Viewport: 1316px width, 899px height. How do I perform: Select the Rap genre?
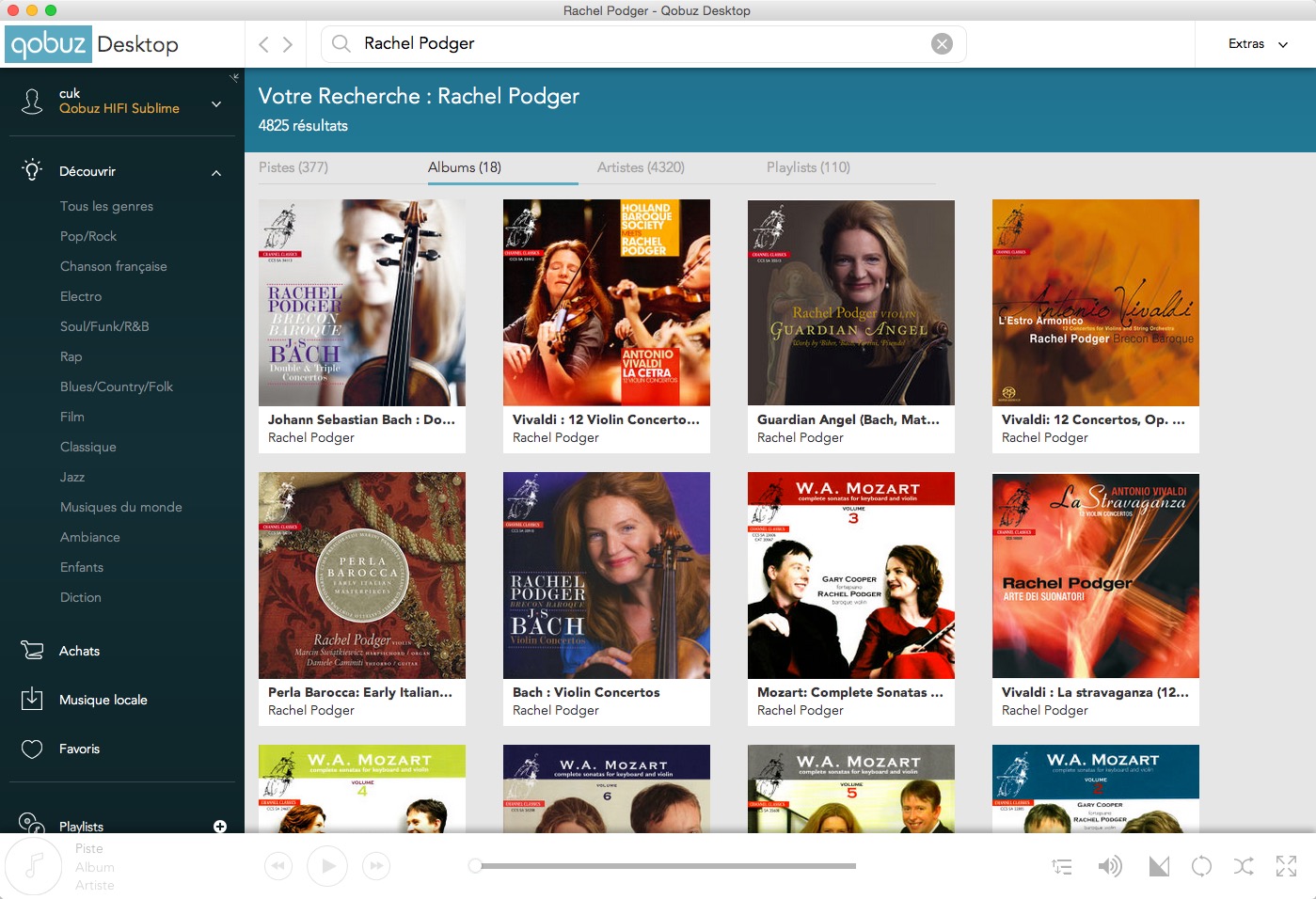(x=71, y=356)
